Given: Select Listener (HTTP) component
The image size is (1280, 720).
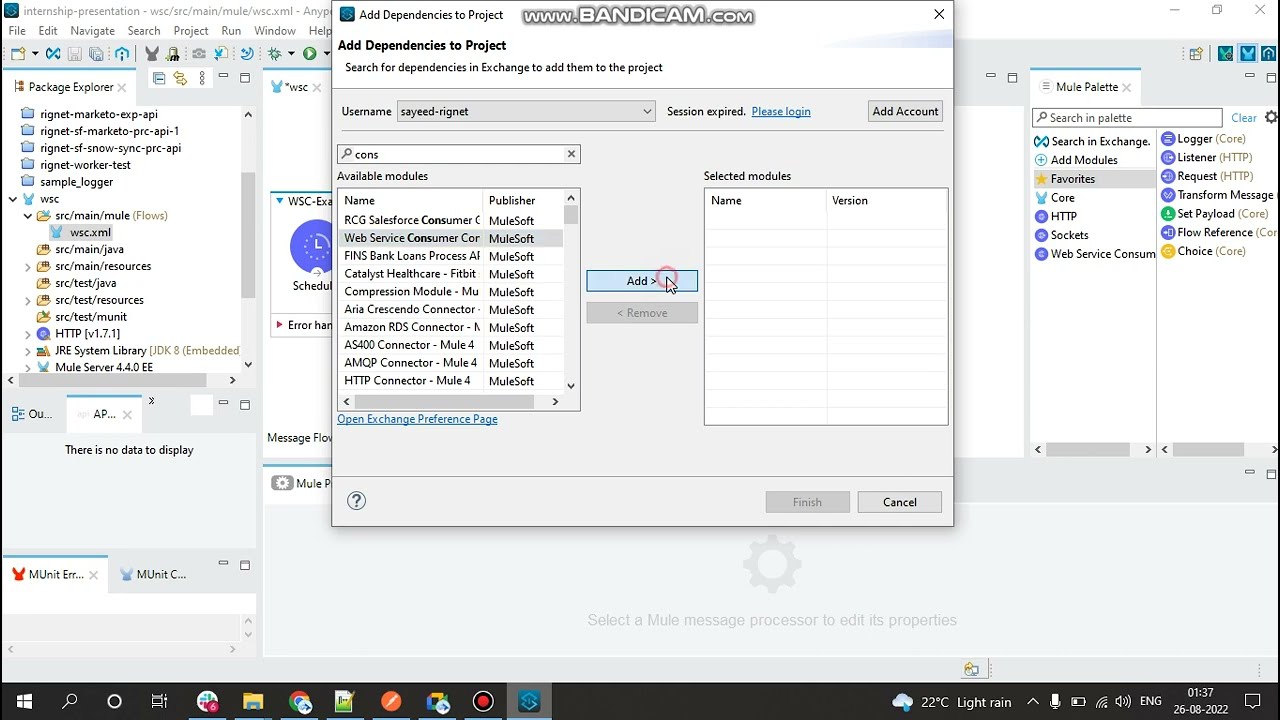Looking at the screenshot, I should pyautogui.click(x=1207, y=157).
